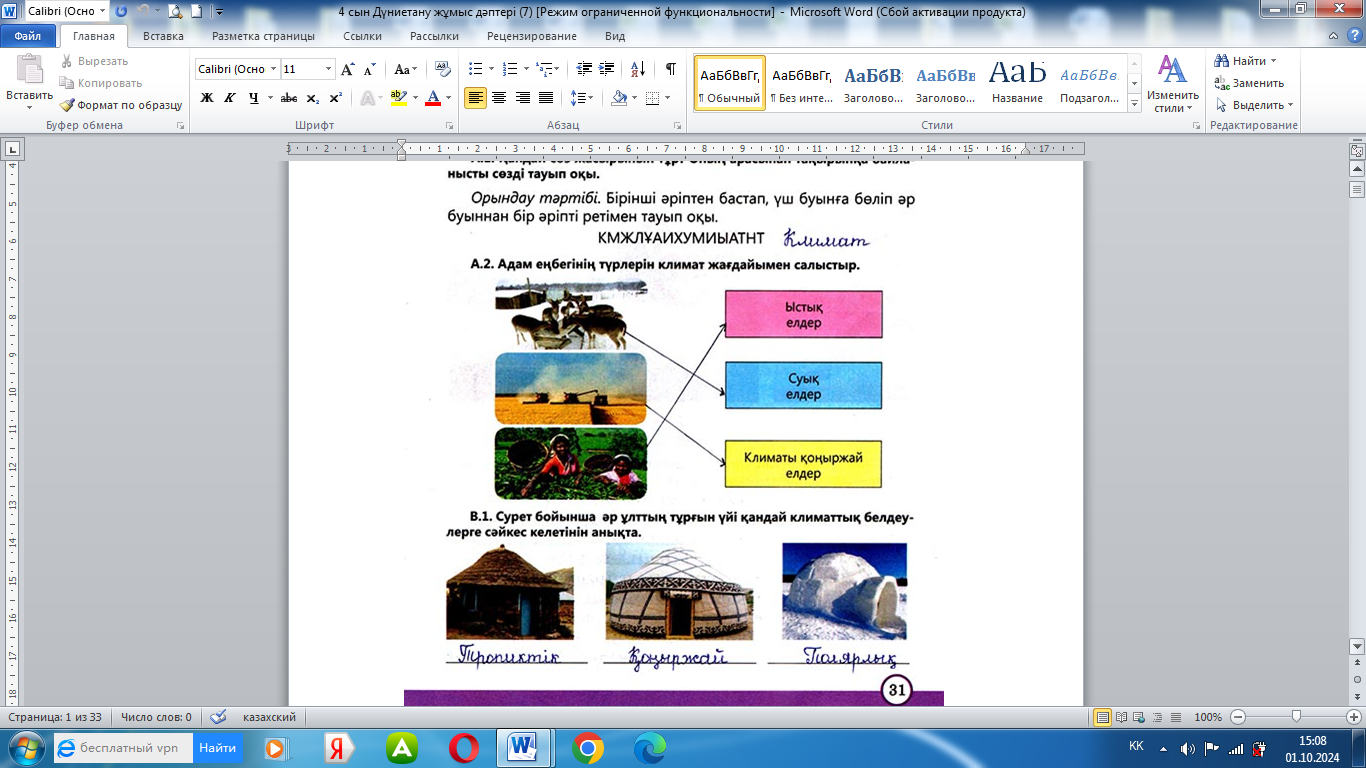
Task: Open the Customize Quick Access Toolbar dropdown
Action: click(x=219, y=12)
